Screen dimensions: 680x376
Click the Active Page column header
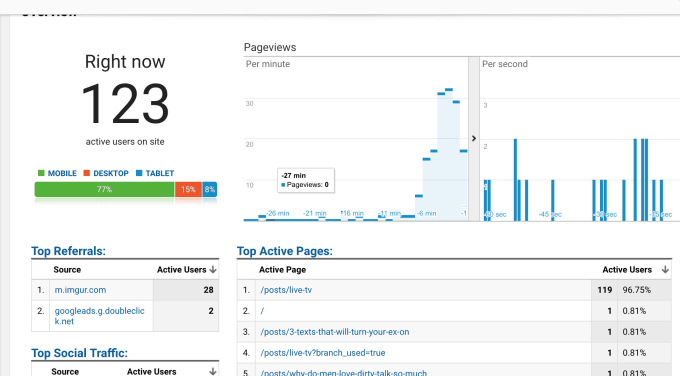[x=282, y=270]
